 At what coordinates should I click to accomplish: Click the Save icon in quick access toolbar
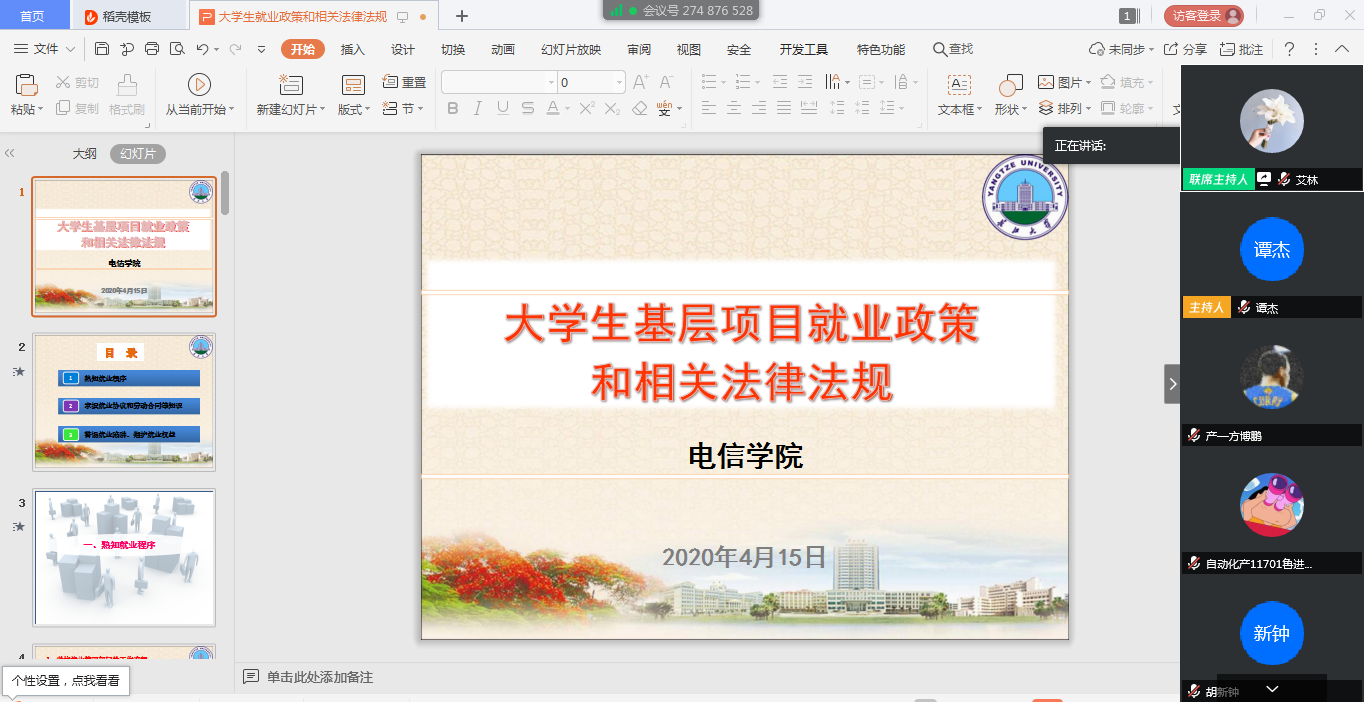tap(102, 49)
